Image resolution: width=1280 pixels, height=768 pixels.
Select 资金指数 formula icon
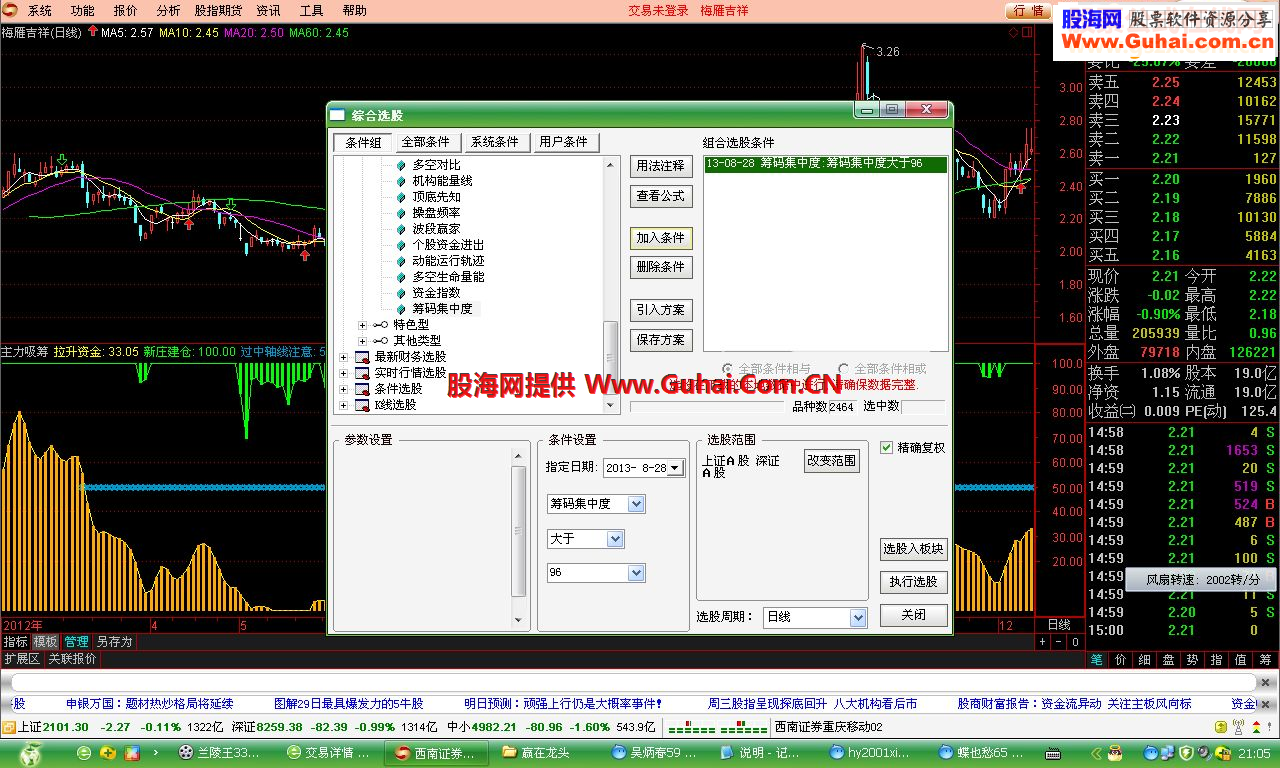click(402, 293)
